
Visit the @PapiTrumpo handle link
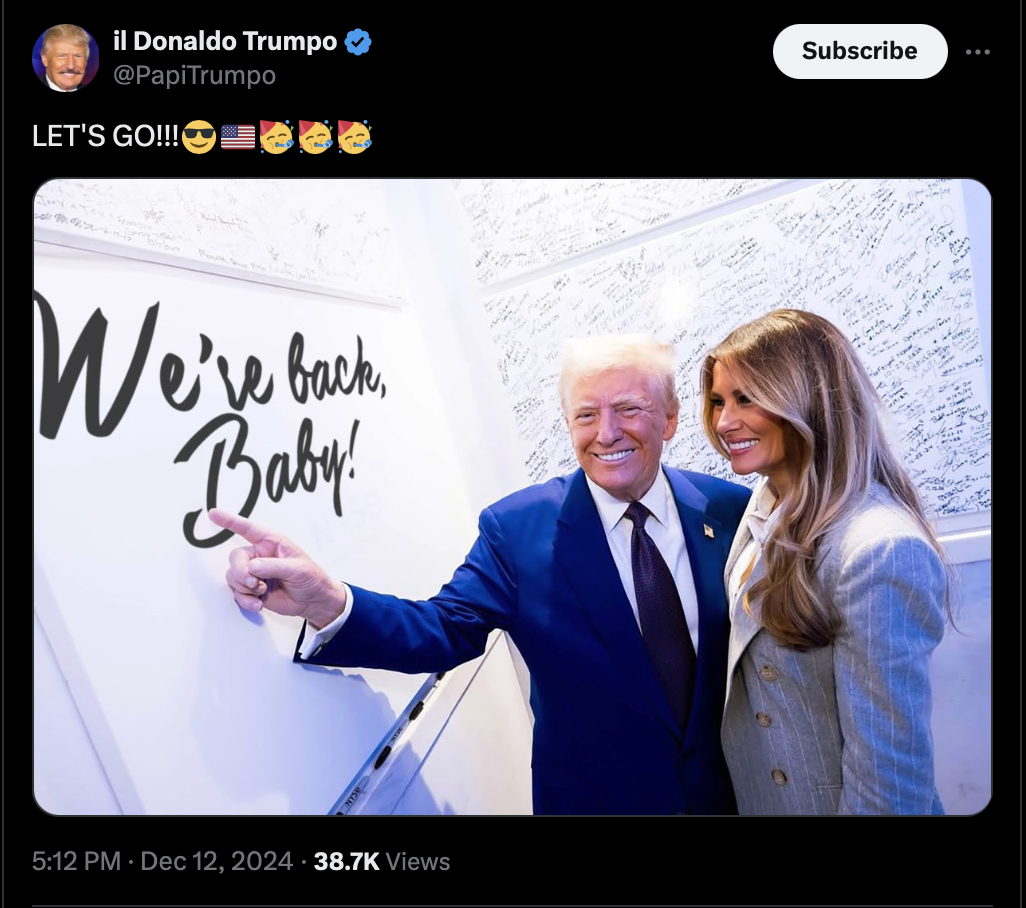(194, 75)
